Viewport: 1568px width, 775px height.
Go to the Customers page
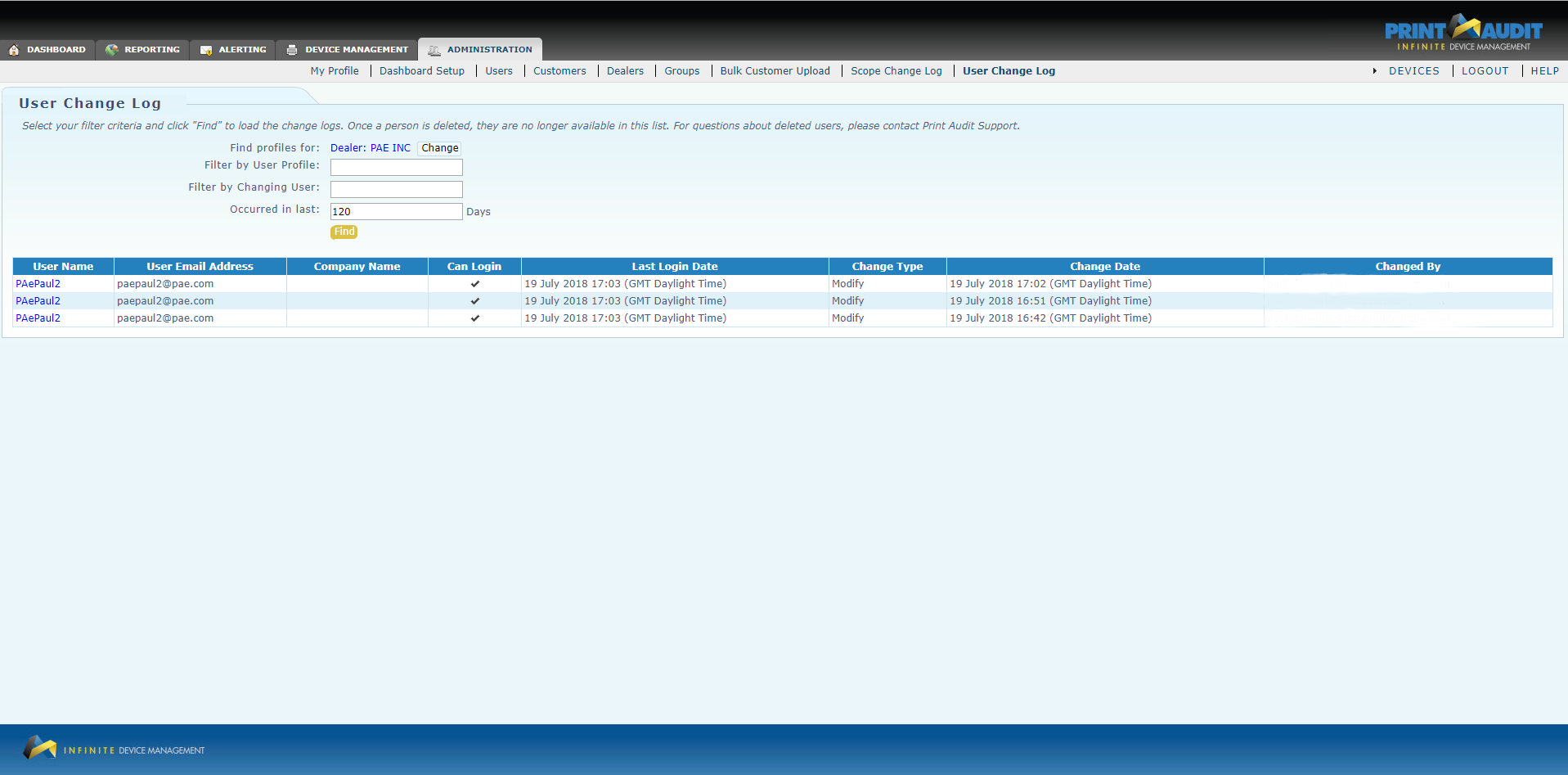[x=559, y=71]
